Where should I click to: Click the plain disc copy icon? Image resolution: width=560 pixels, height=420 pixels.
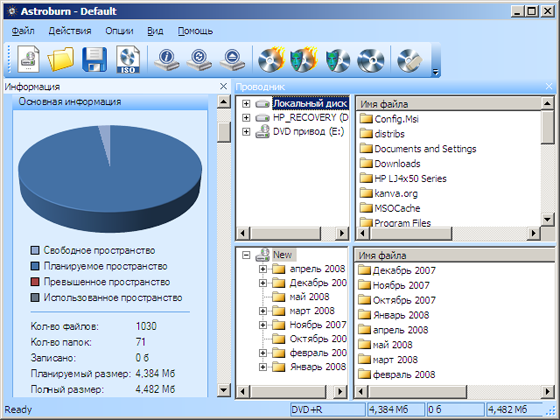371,61
